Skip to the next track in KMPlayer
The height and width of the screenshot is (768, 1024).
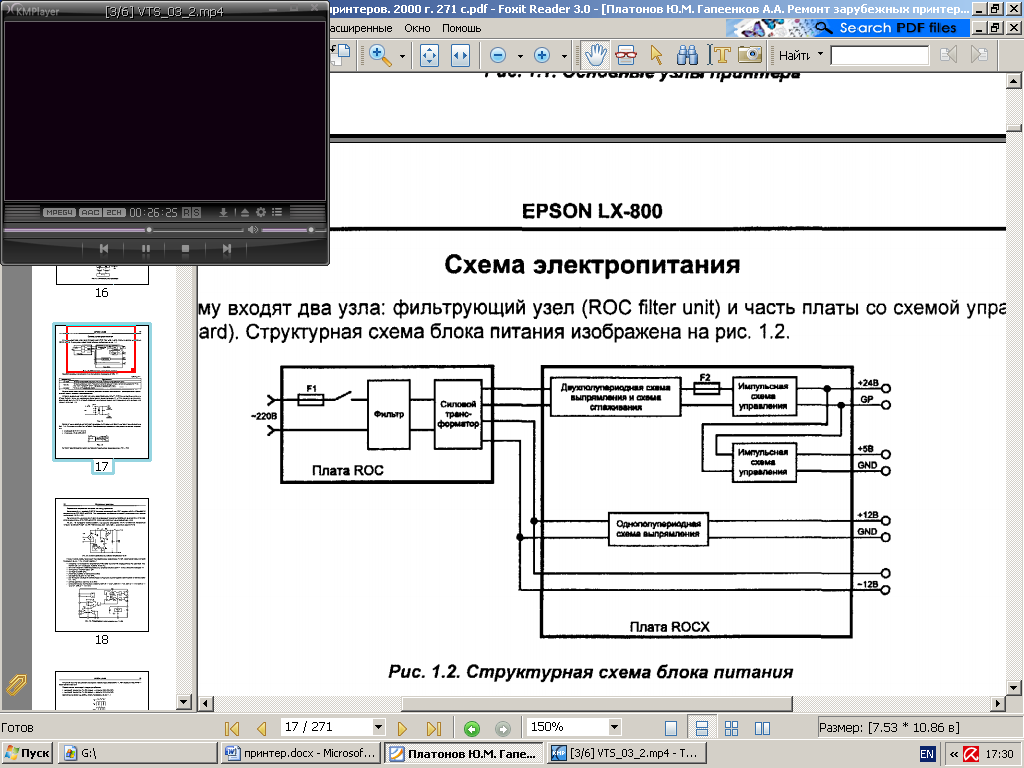[x=227, y=249]
